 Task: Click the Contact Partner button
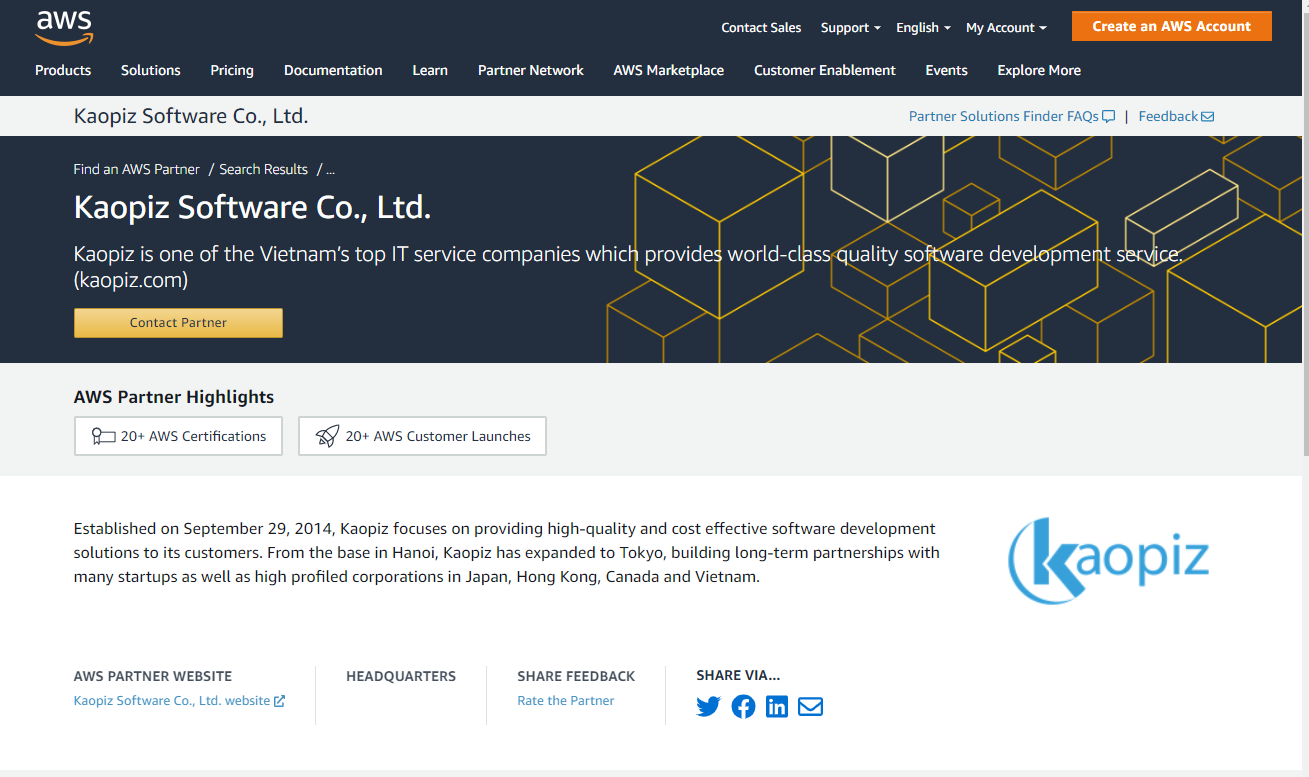click(x=178, y=322)
